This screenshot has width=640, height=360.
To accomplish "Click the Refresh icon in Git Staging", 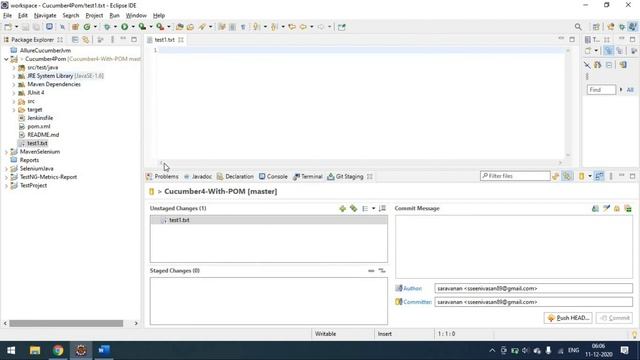I will 556,176.
